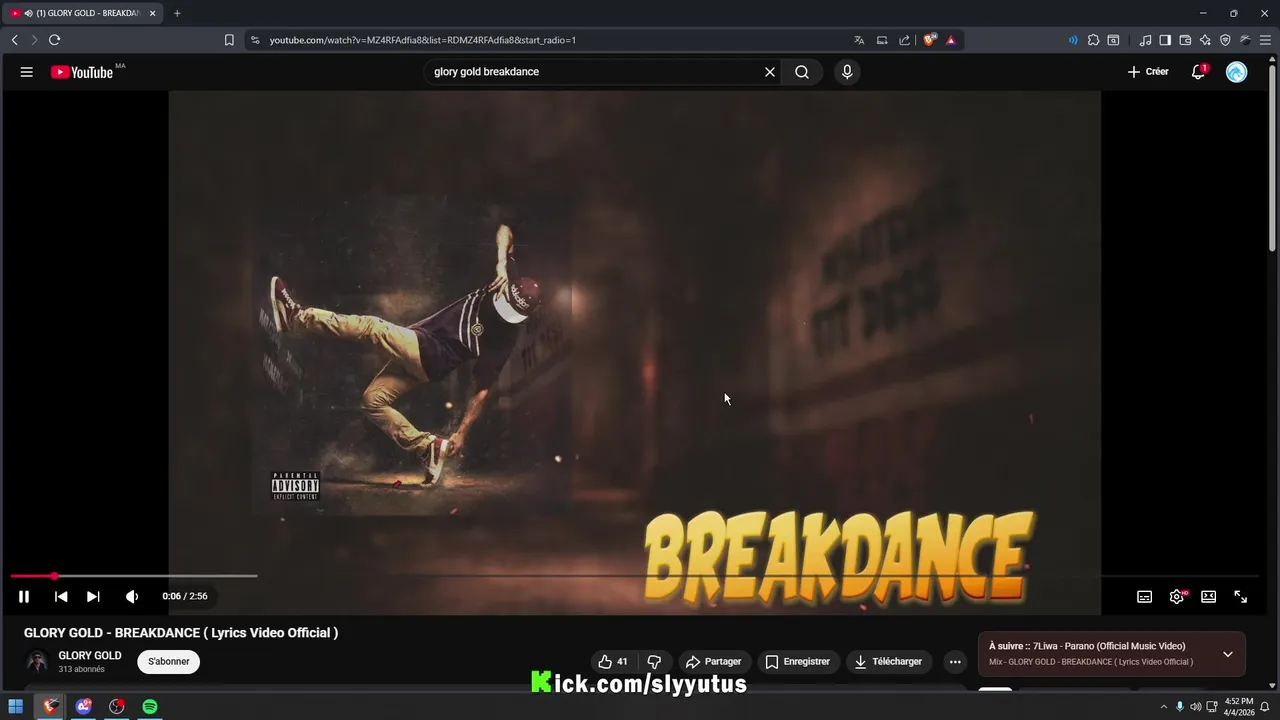The width and height of the screenshot is (1280, 720).
Task: Open picture-in-picture icon in address bar
Action: tap(882, 40)
